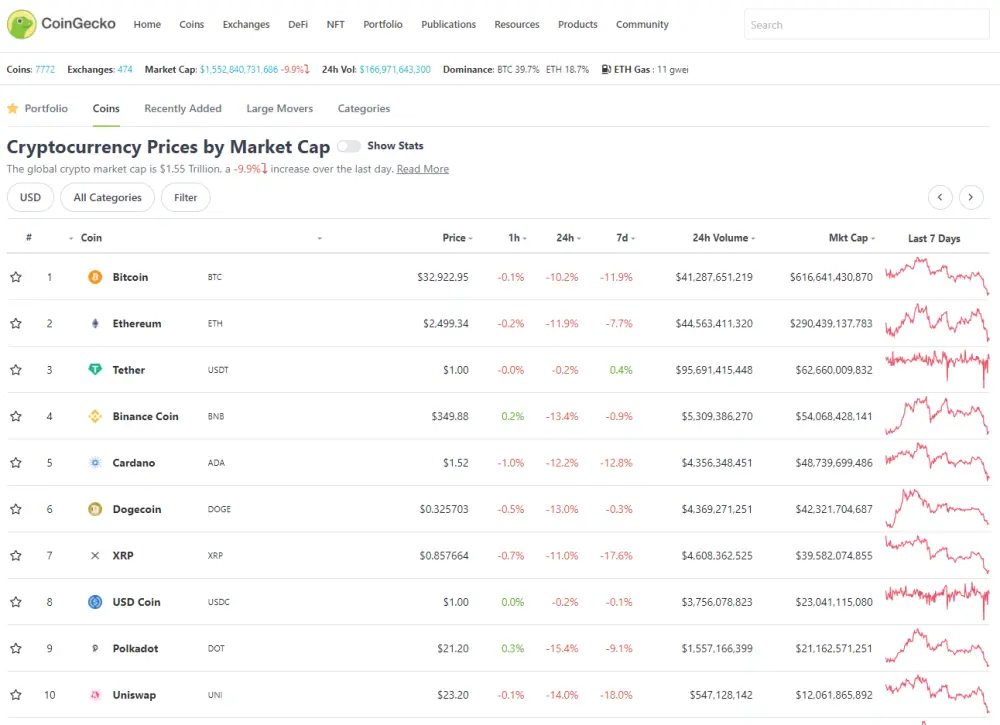Favorite XRP with its star

pyautogui.click(x=16, y=555)
